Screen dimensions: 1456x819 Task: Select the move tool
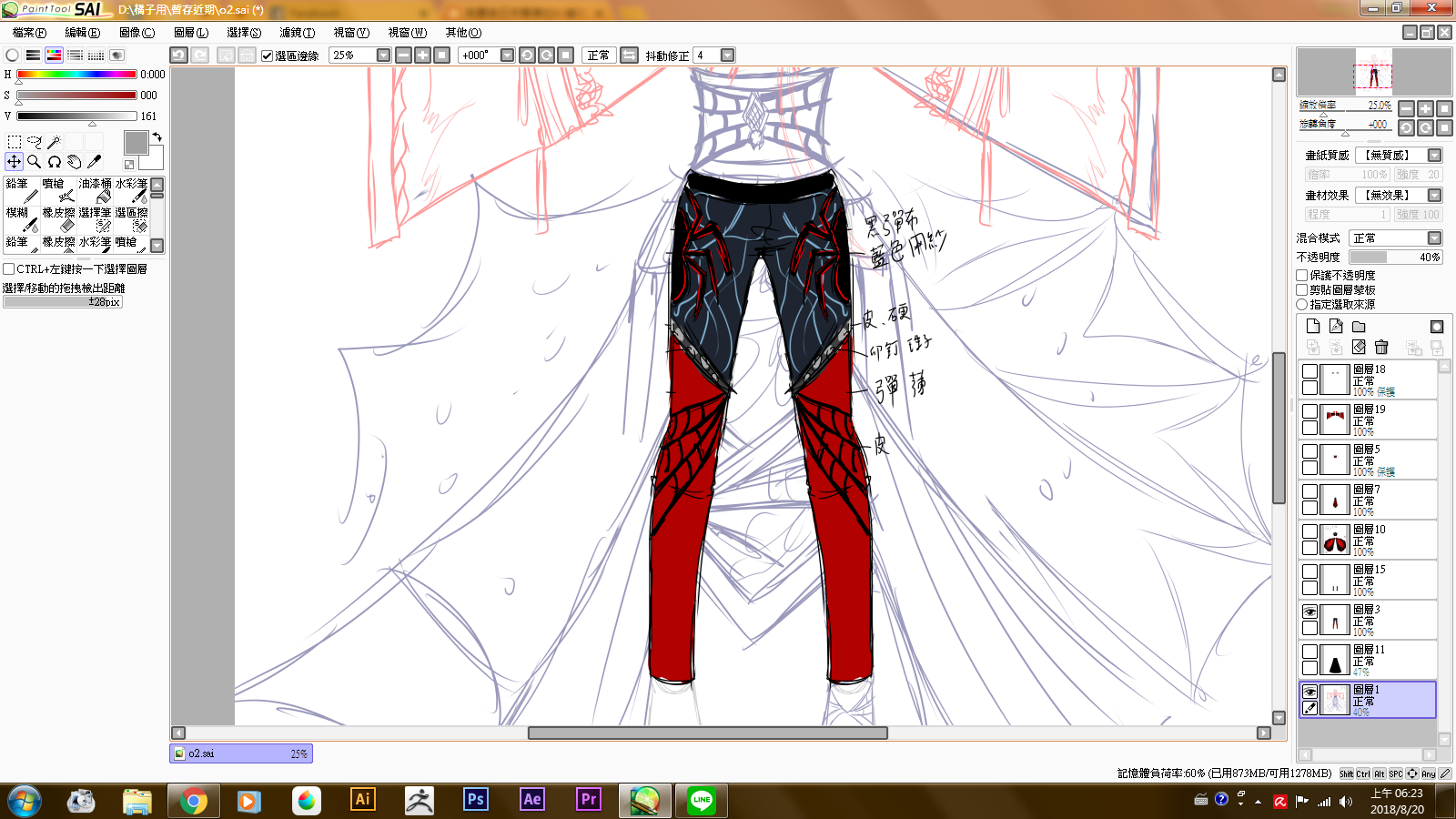(15, 161)
